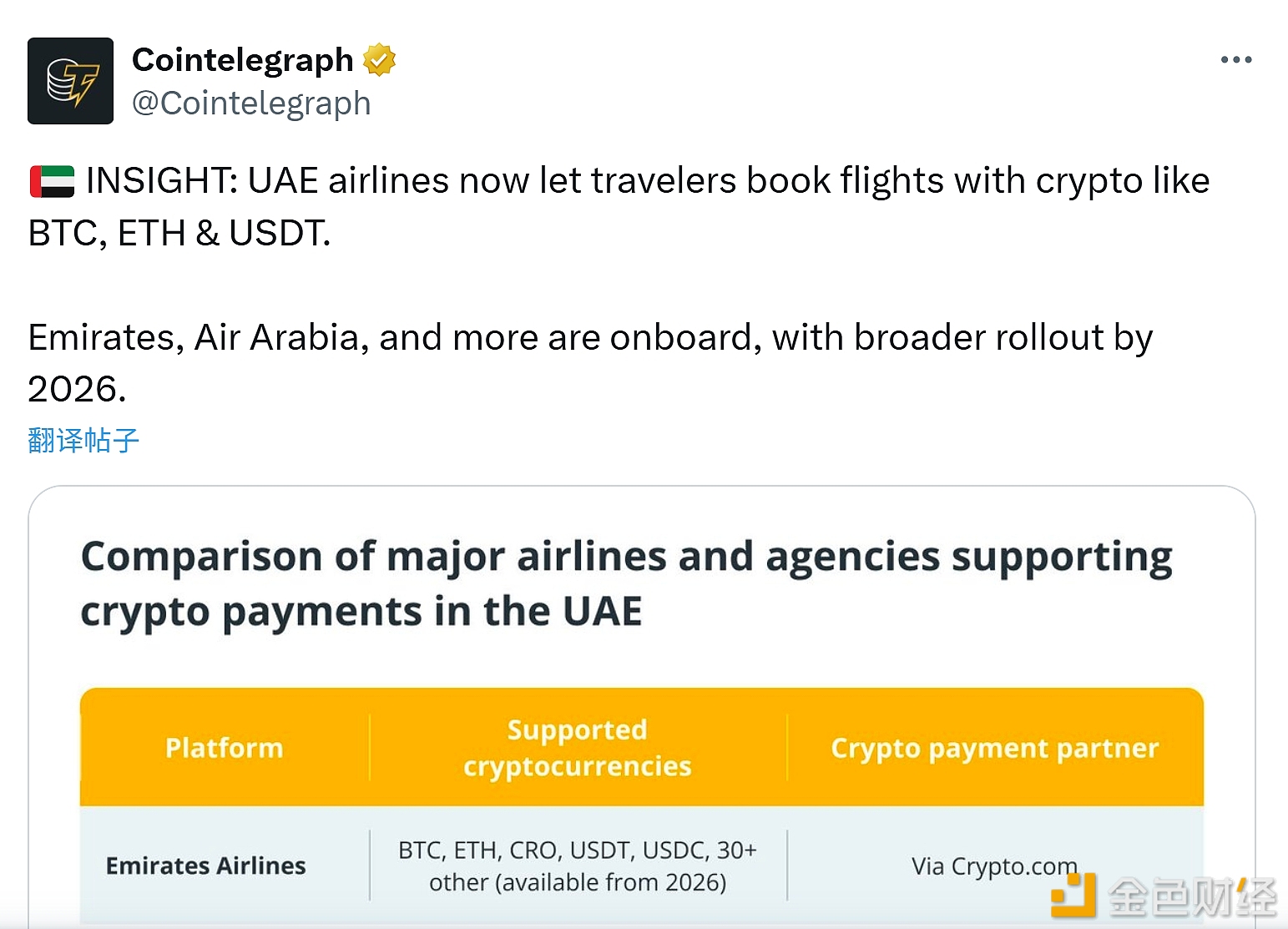1288x929 pixels.
Task: Open the three-dot more options menu
Action: point(1235,60)
